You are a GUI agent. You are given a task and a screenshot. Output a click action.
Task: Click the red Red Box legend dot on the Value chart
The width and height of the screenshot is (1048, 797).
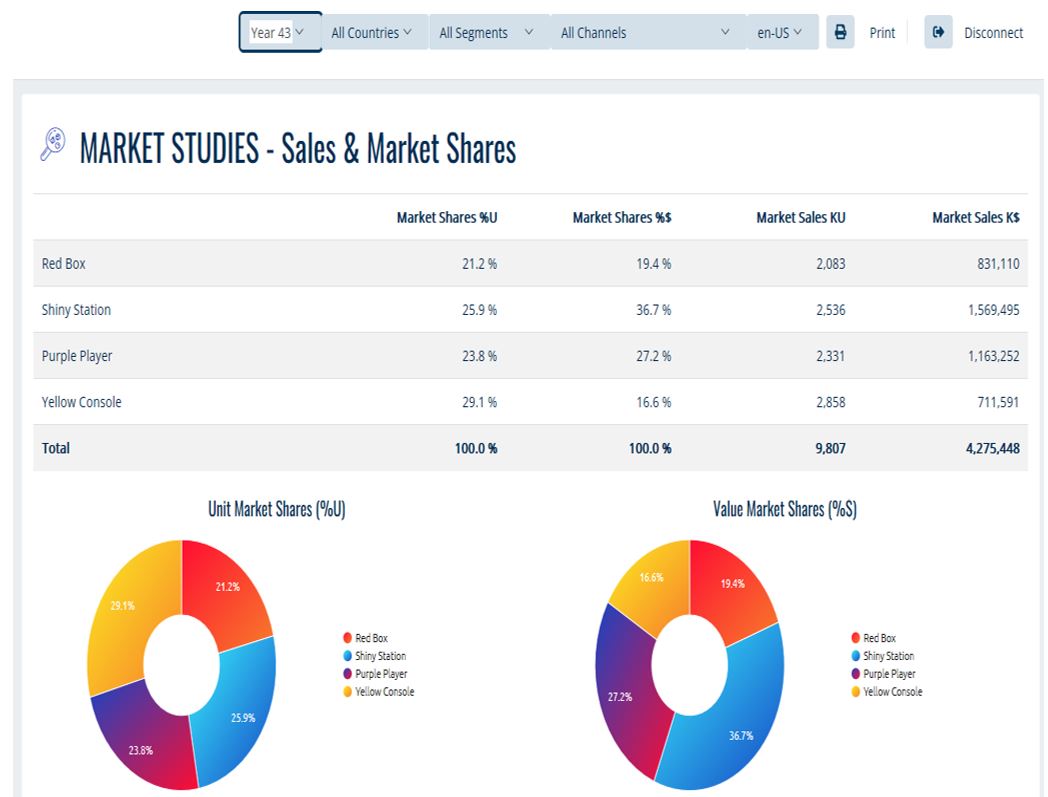click(x=856, y=638)
